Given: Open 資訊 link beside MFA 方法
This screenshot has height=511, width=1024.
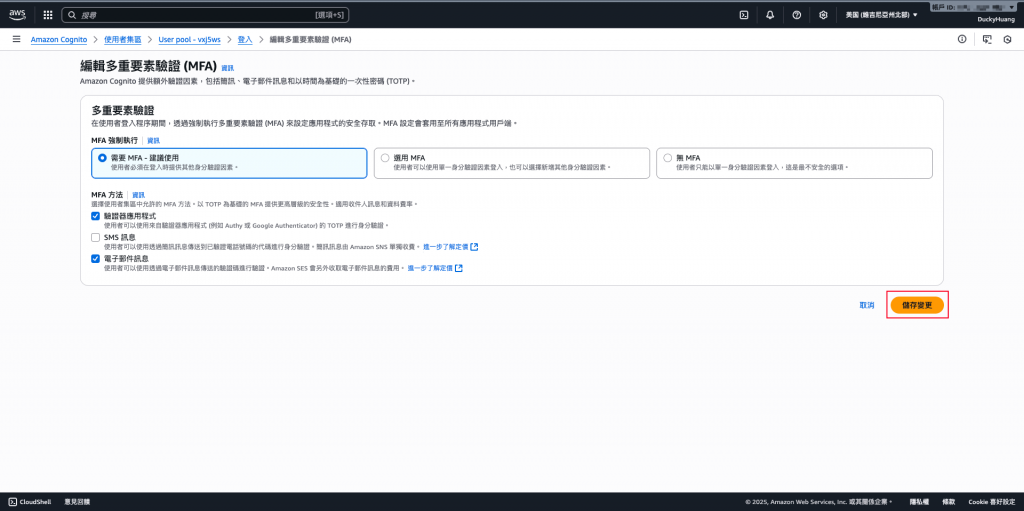Looking at the screenshot, I should coord(138,195).
